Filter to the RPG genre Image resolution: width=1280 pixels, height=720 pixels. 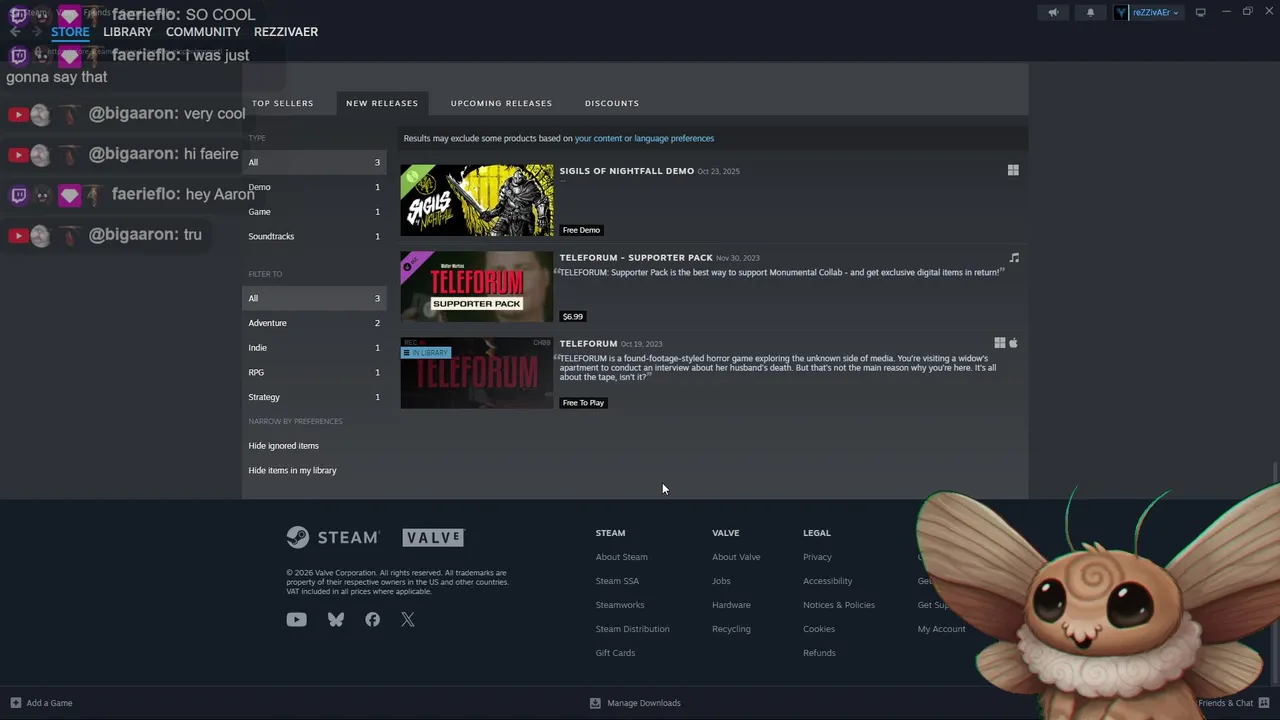coord(314,372)
